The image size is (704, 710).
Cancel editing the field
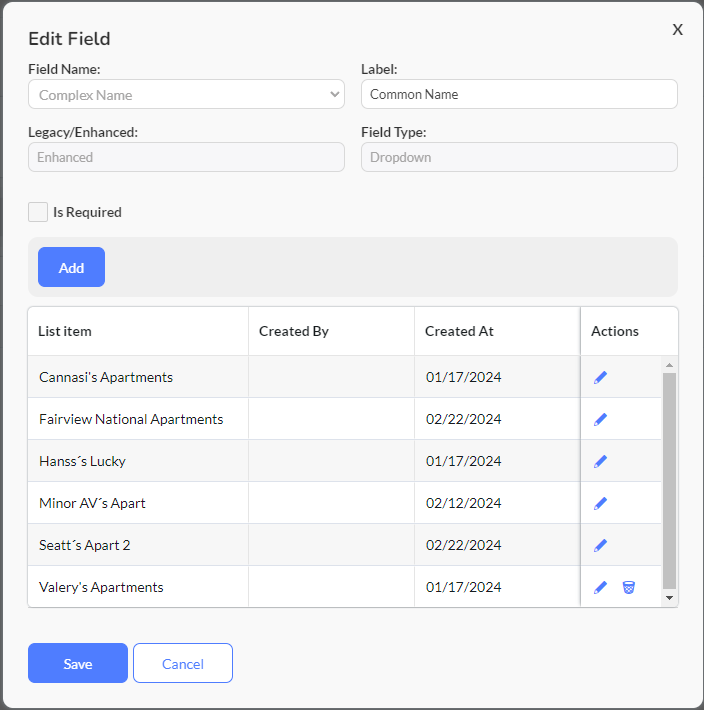(x=183, y=663)
